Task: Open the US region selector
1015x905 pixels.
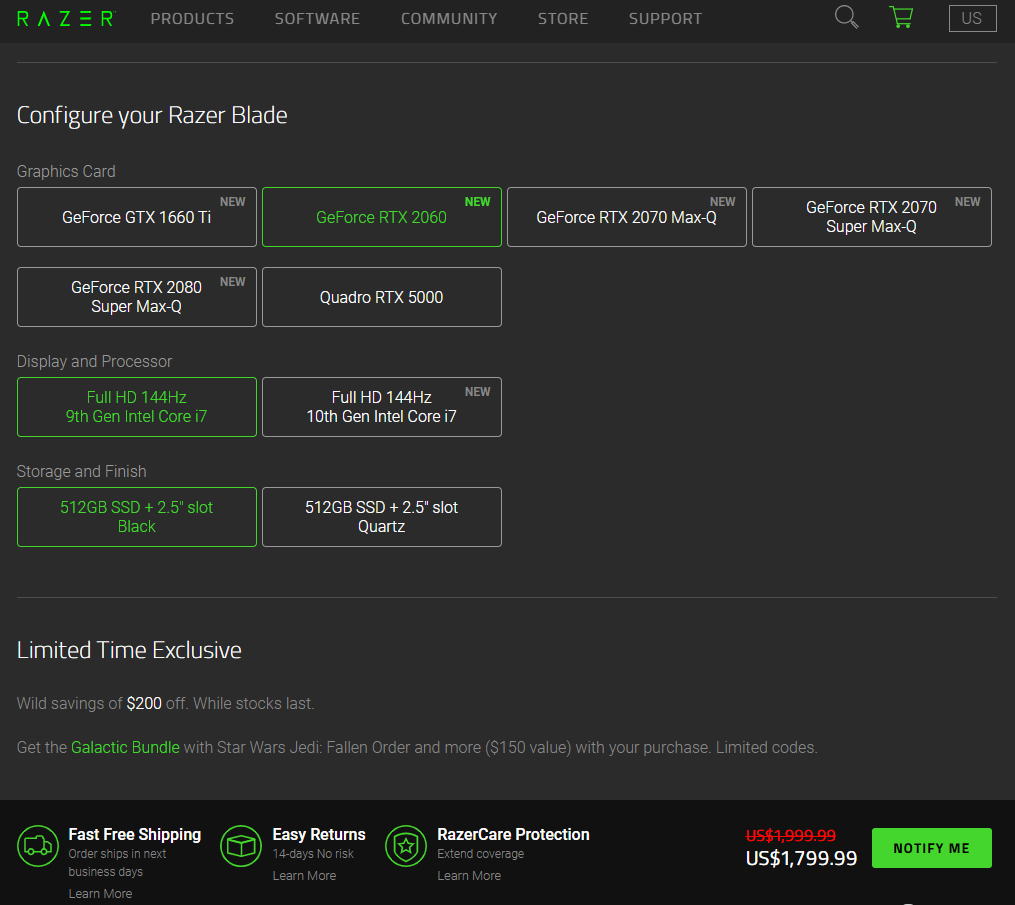Action: pyautogui.click(x=972, y=18)
